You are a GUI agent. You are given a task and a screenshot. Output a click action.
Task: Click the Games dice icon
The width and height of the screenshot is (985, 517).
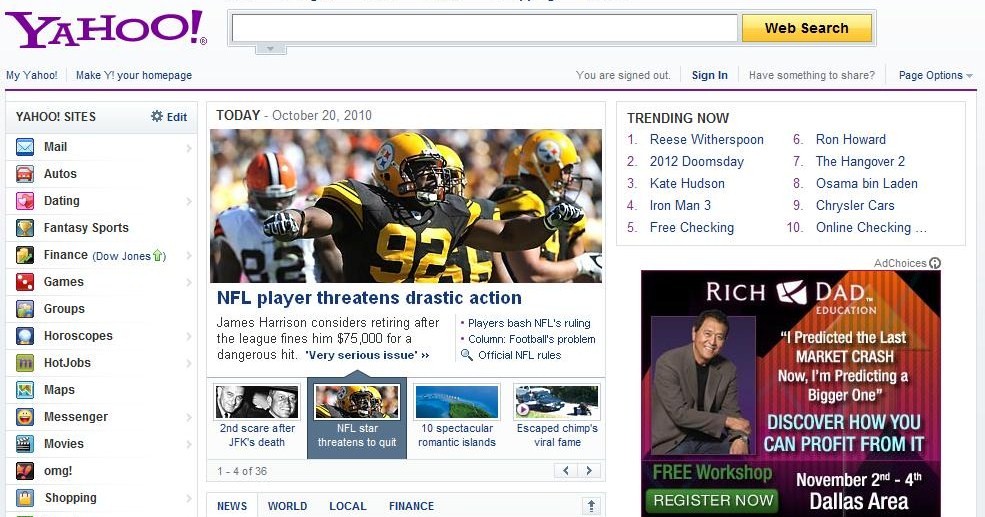point(25,282)
